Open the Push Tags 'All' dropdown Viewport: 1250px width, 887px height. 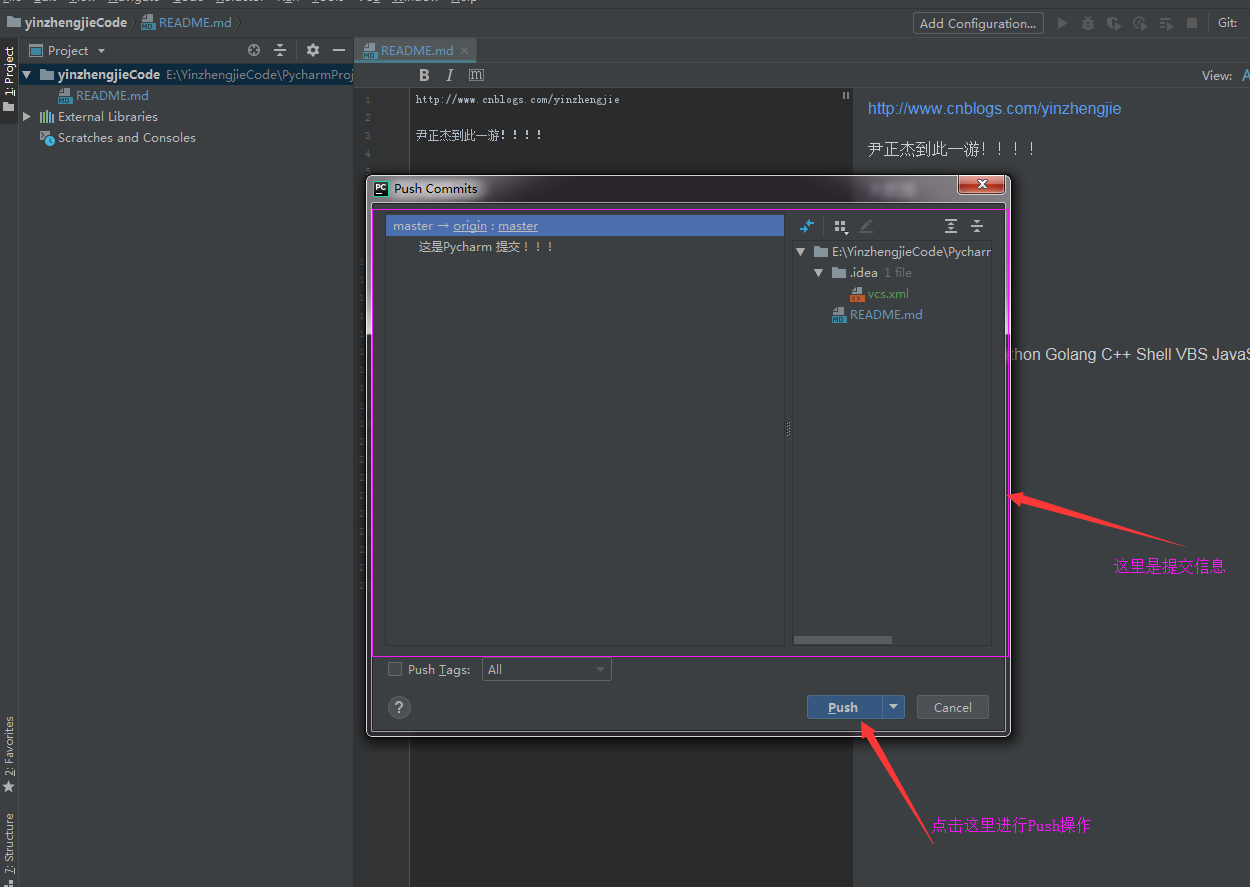coord(546,669)
